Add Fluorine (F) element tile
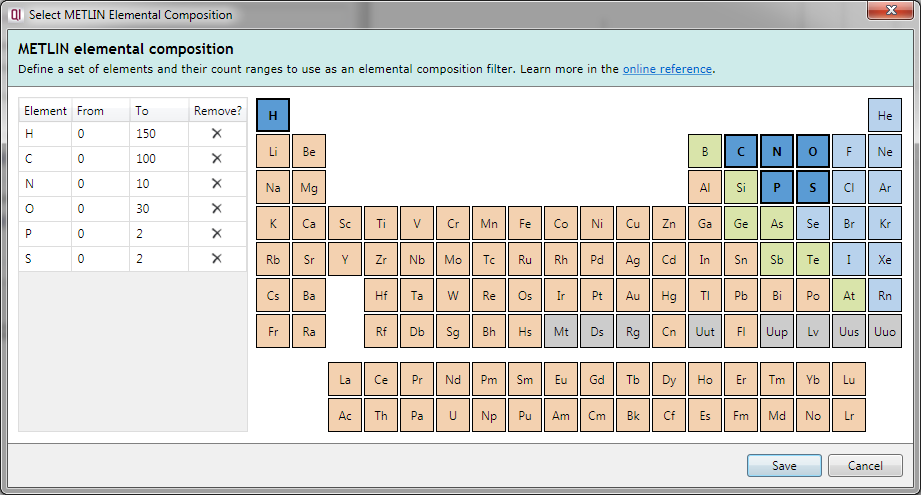Image resolution: width=921 pixels, height=495 pixels. [x=849, y=151]
